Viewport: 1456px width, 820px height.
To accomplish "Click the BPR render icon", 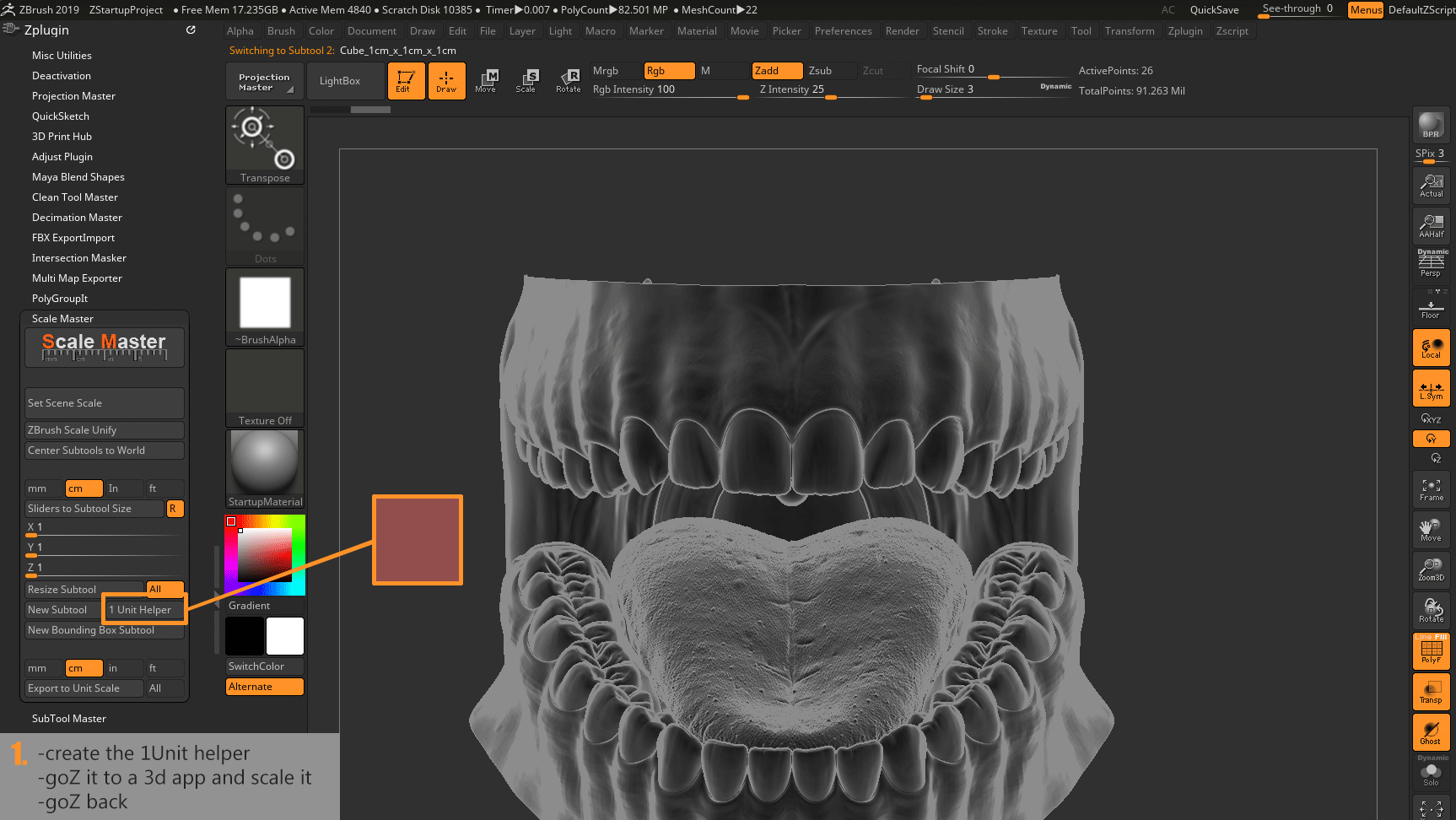I will tap(1431, 126).
